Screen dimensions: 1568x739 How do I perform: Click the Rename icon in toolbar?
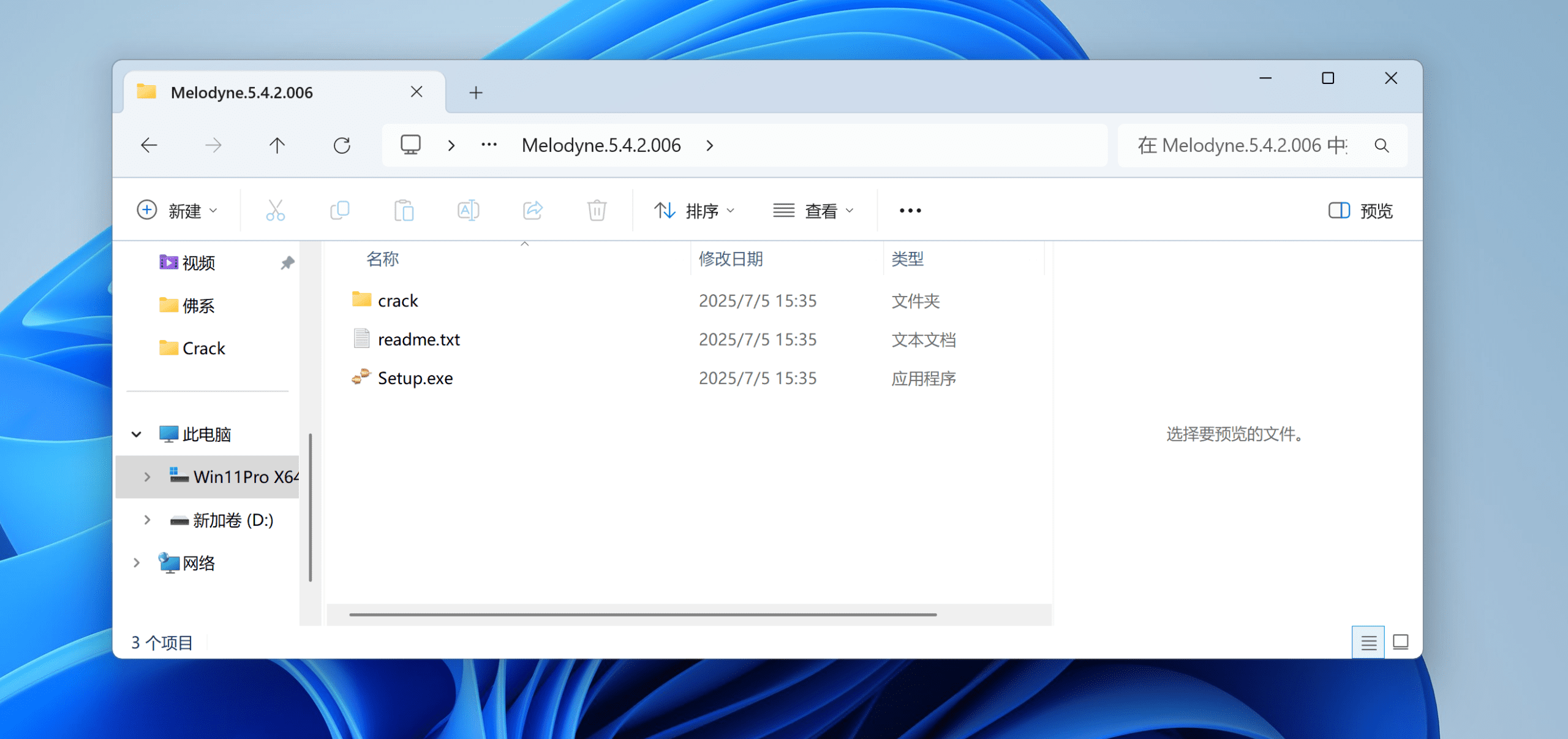[x=468, y=210]
